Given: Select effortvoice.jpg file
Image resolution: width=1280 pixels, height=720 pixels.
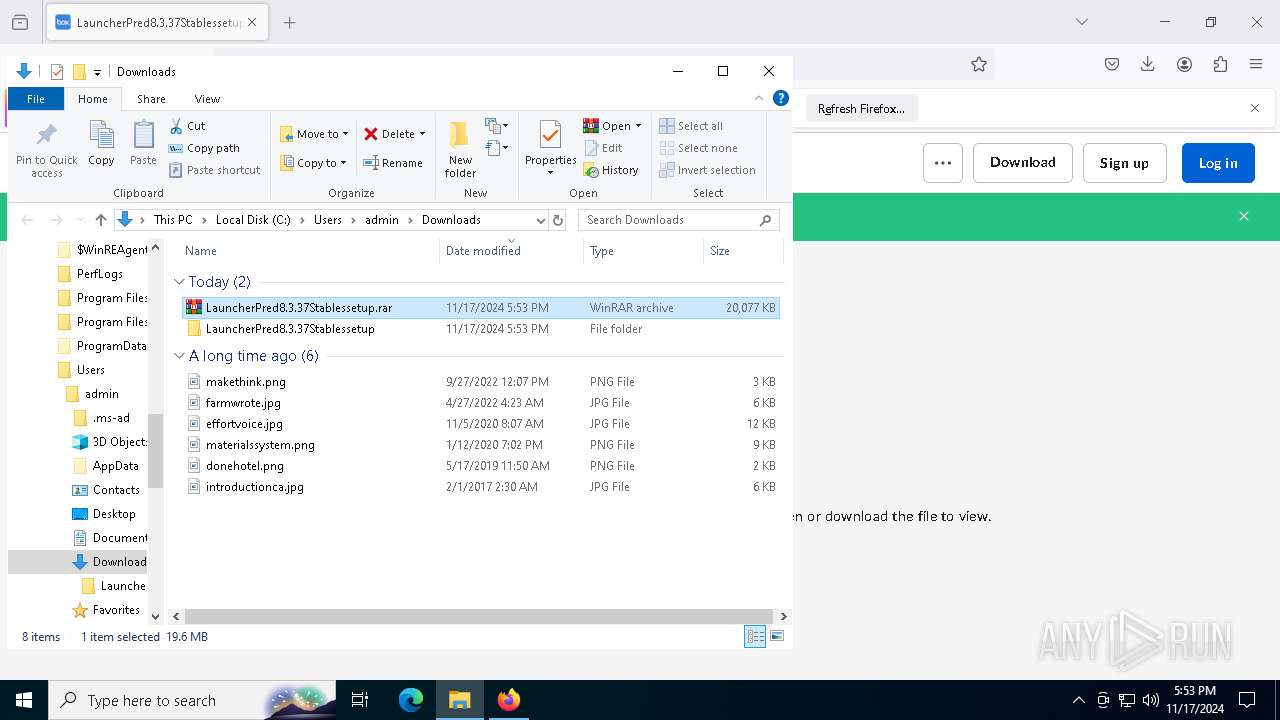Looking at the screenshot, I should click(481, 424).
